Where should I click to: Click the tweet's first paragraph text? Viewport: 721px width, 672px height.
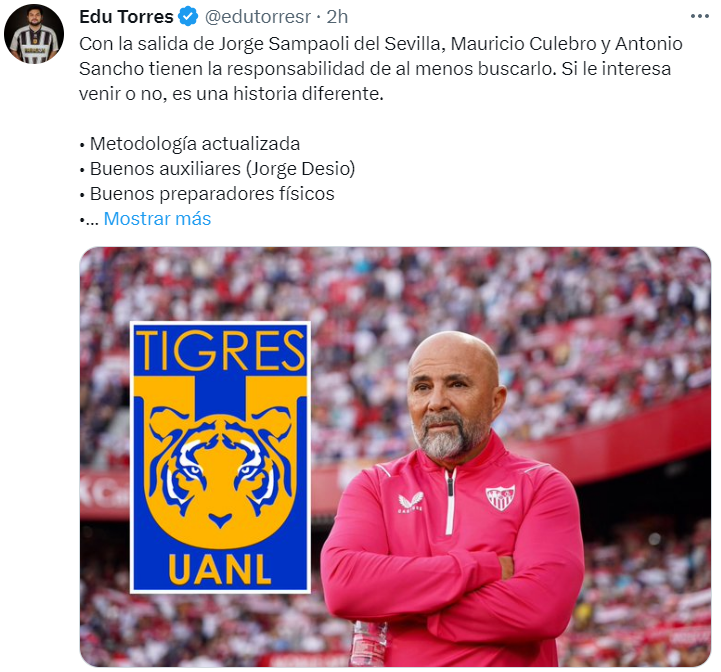[x=381, y=69]
